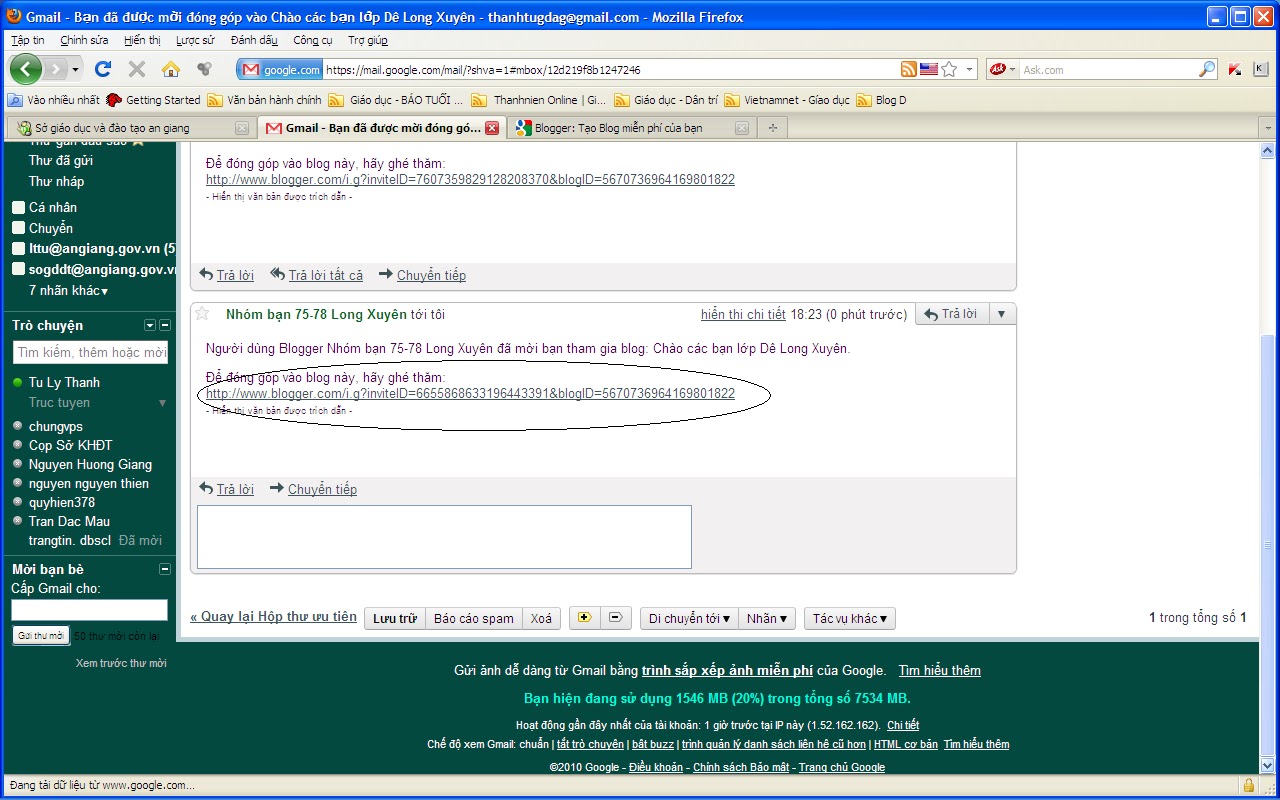Click the Cấp Gmail cho email field
This screenshot has width=1280, height=800.
coord(89,610)
